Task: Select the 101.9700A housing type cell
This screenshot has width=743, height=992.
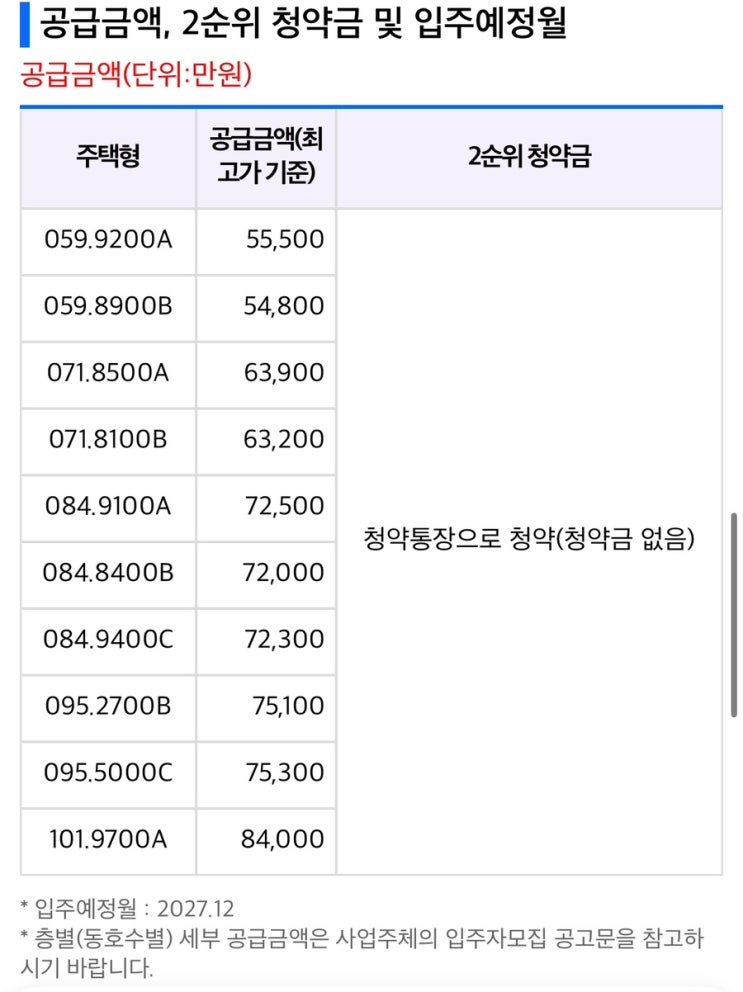Action: [108, 840]
